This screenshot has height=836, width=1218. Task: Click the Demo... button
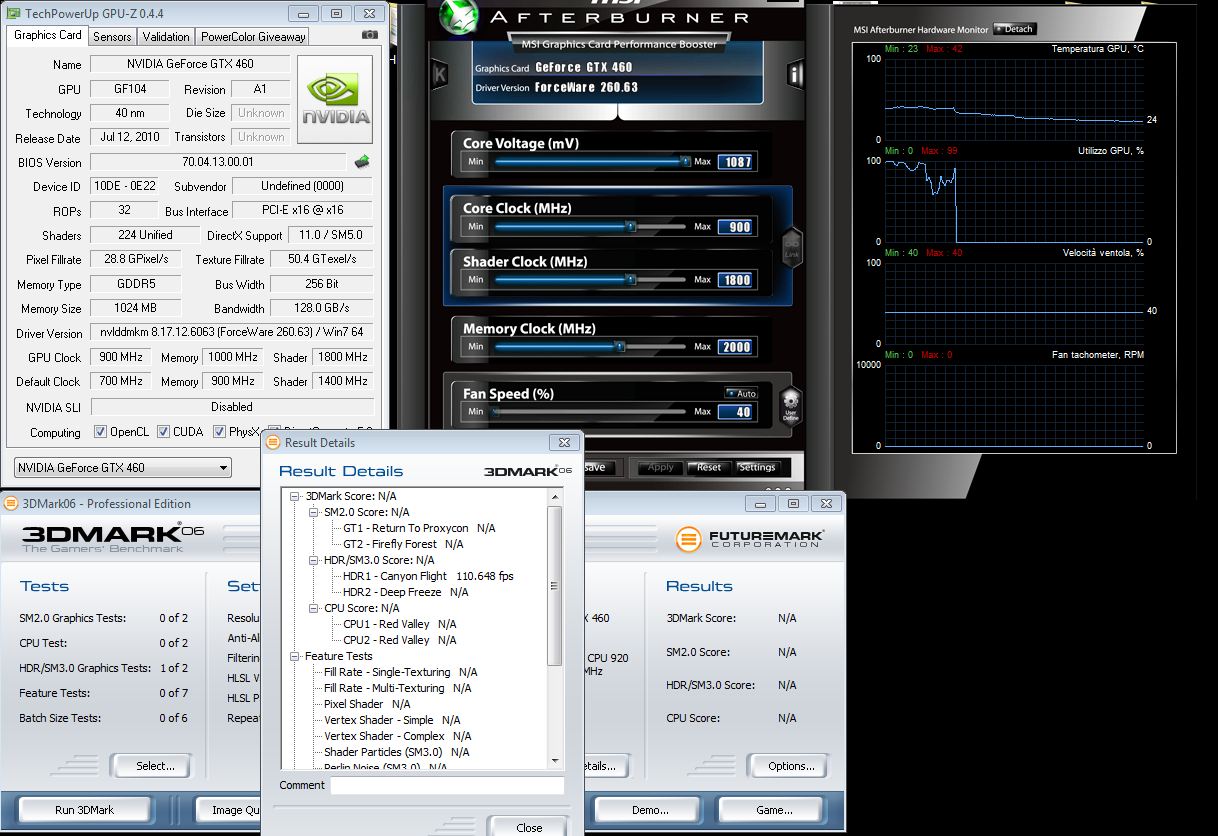[x=646, y=809]
